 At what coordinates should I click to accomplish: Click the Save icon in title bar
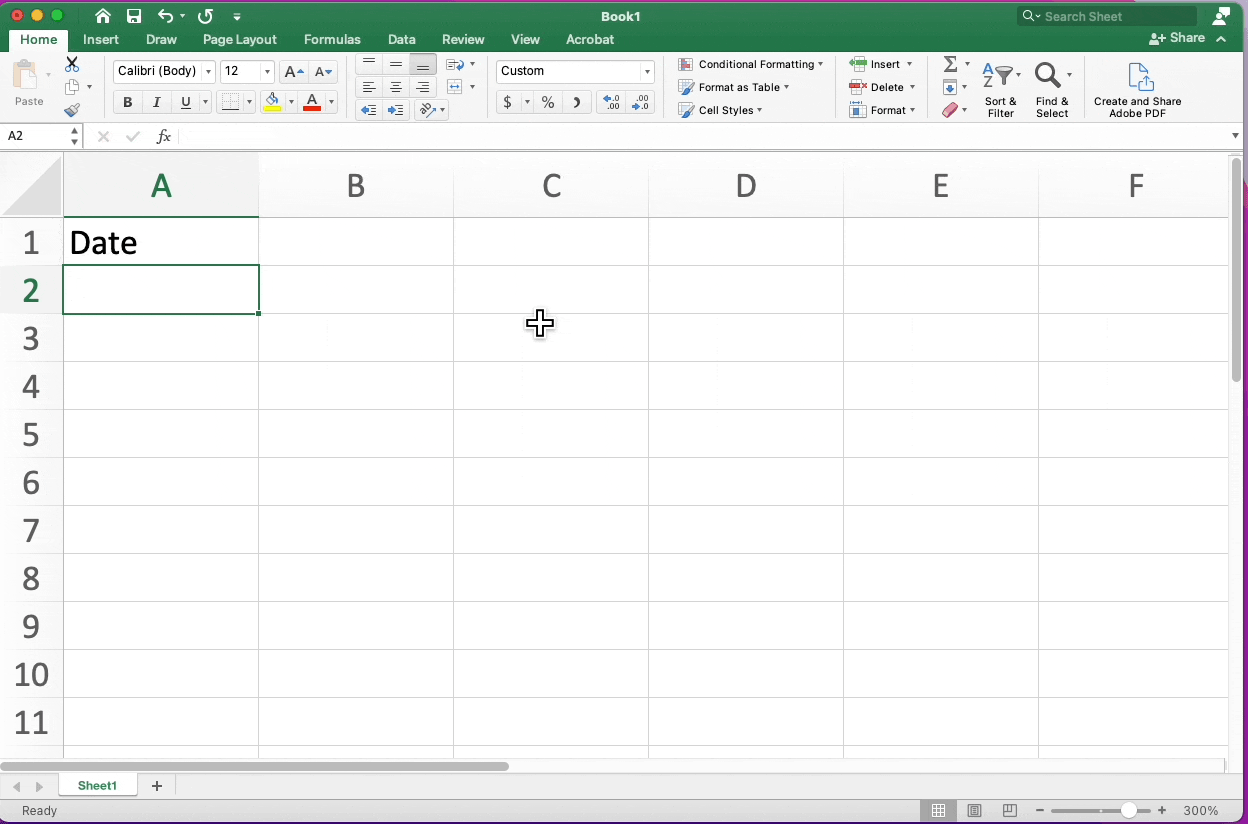click(134, 16)
